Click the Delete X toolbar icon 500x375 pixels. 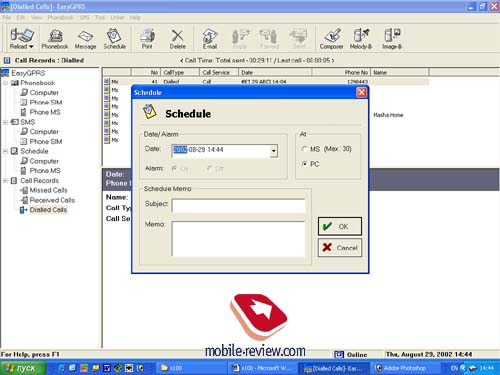[x=177, y=39]
